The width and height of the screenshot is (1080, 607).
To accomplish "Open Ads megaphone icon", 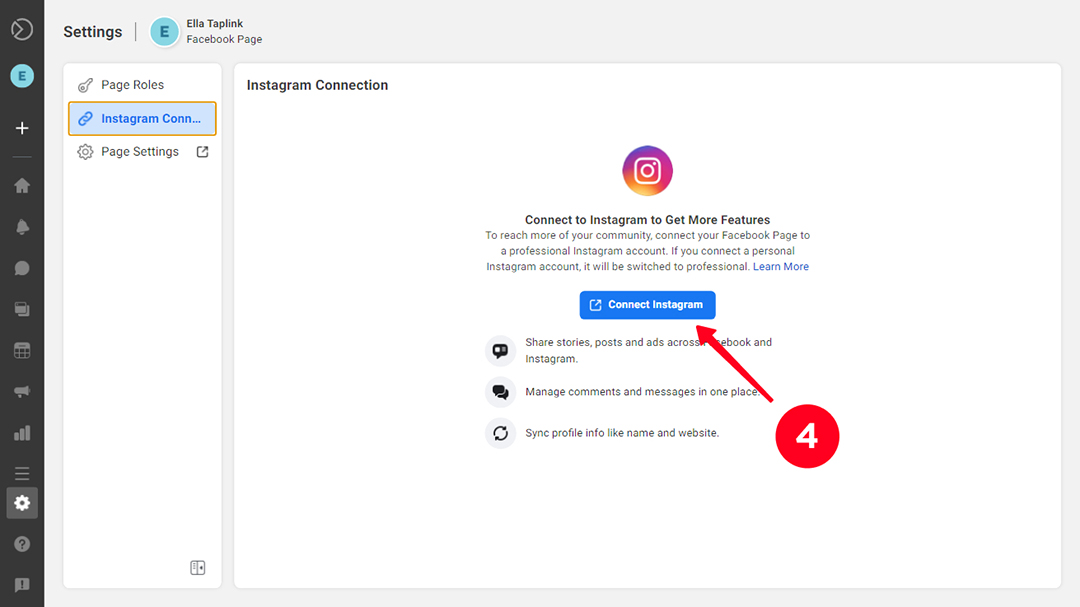I will point(22,392).
